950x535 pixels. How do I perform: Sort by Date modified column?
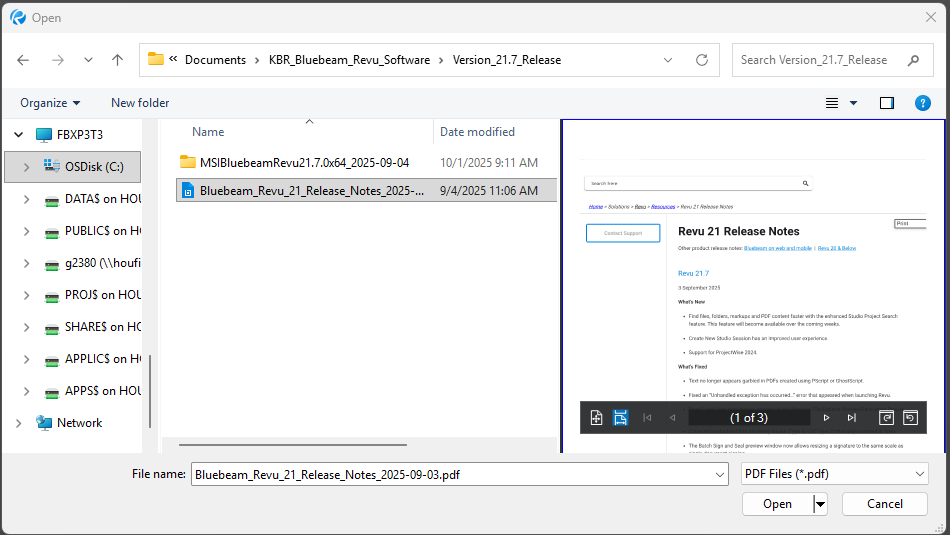pyautogui.click(x=477, y=132)
